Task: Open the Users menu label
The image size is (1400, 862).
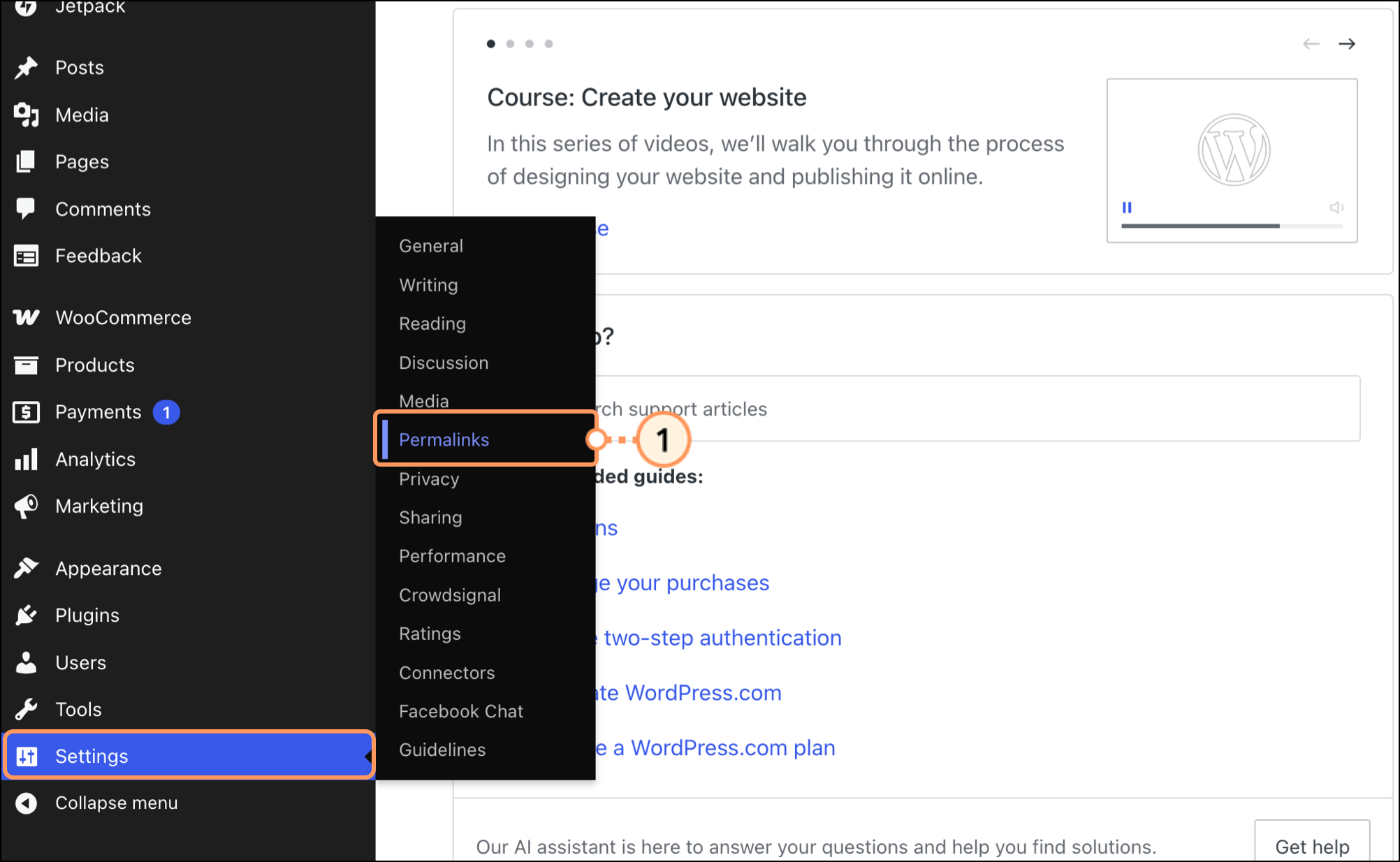Action: [x=80, y=662]
